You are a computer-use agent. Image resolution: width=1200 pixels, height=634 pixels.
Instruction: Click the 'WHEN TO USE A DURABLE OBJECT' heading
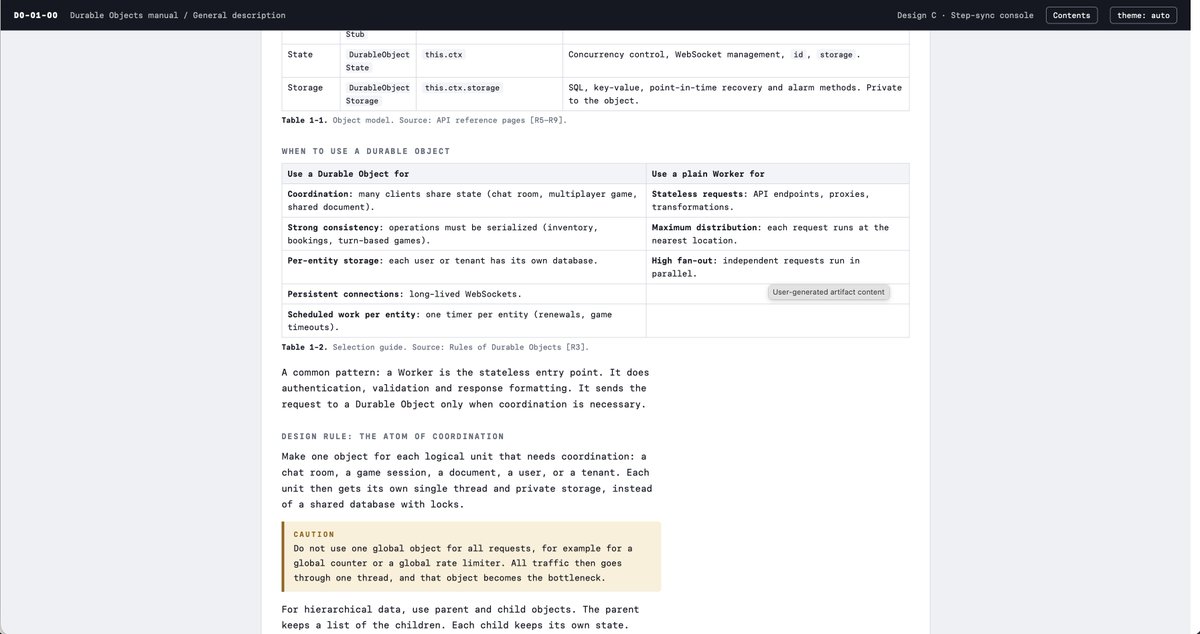(366, 151)
